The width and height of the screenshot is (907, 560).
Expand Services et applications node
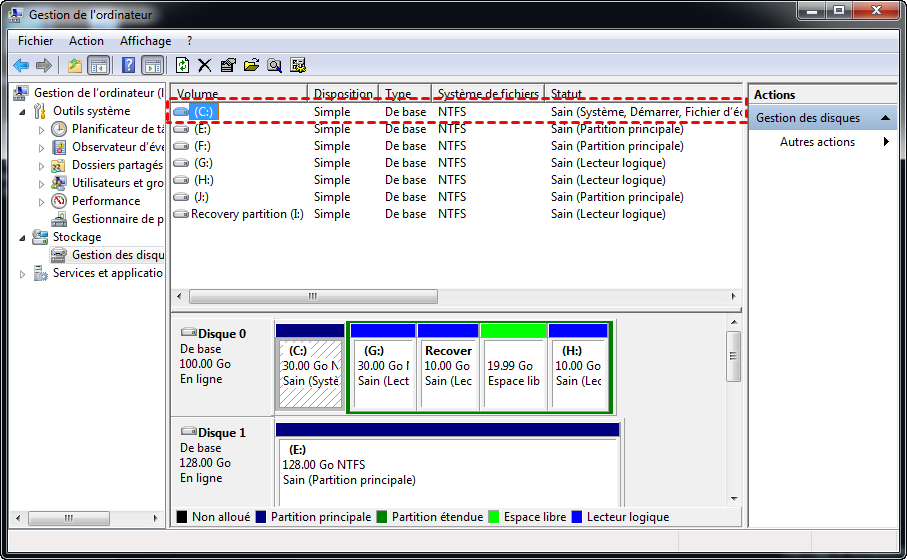click(x=23, y=273)
